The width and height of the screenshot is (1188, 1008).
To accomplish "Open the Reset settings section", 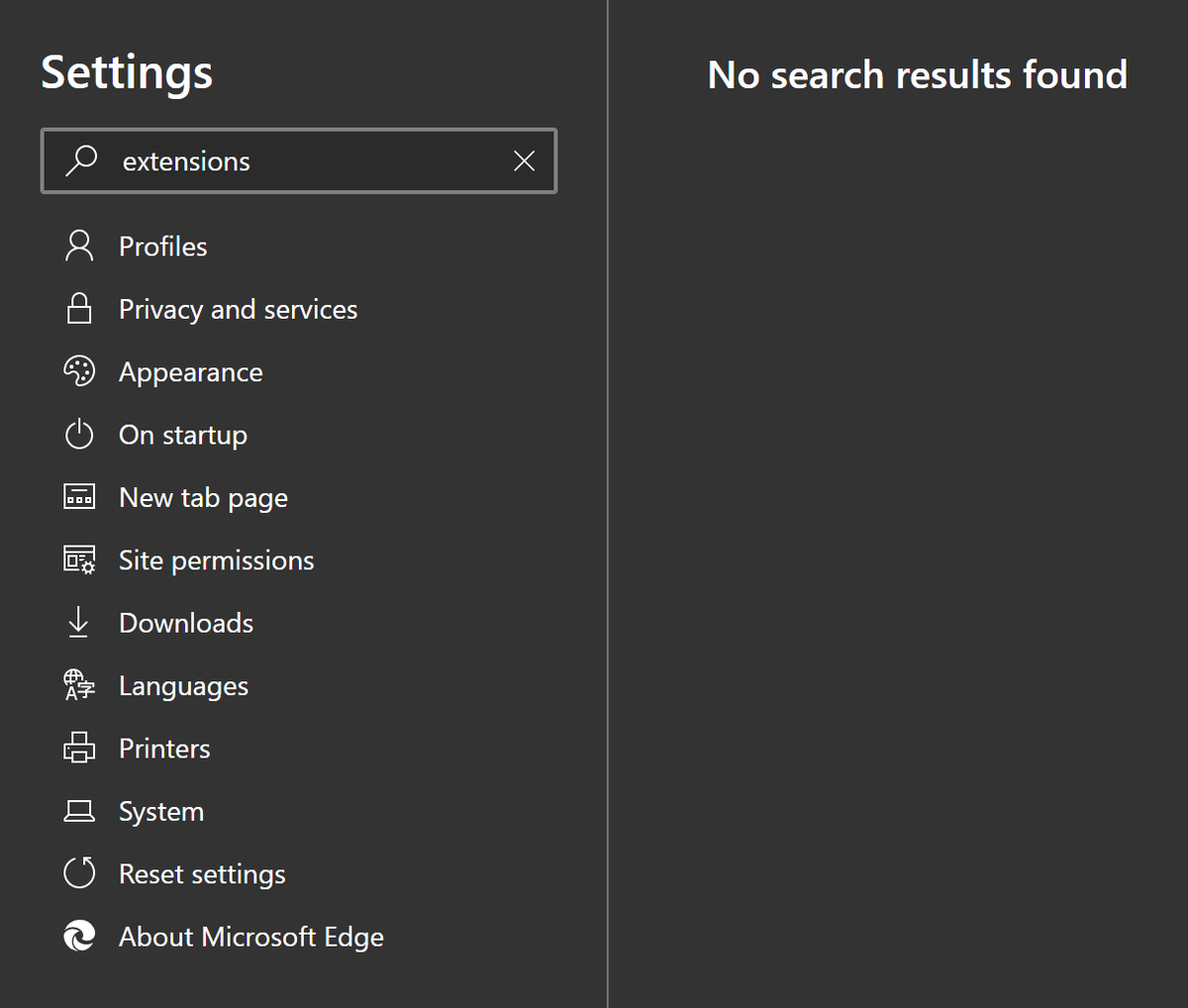I will (202, 874).
